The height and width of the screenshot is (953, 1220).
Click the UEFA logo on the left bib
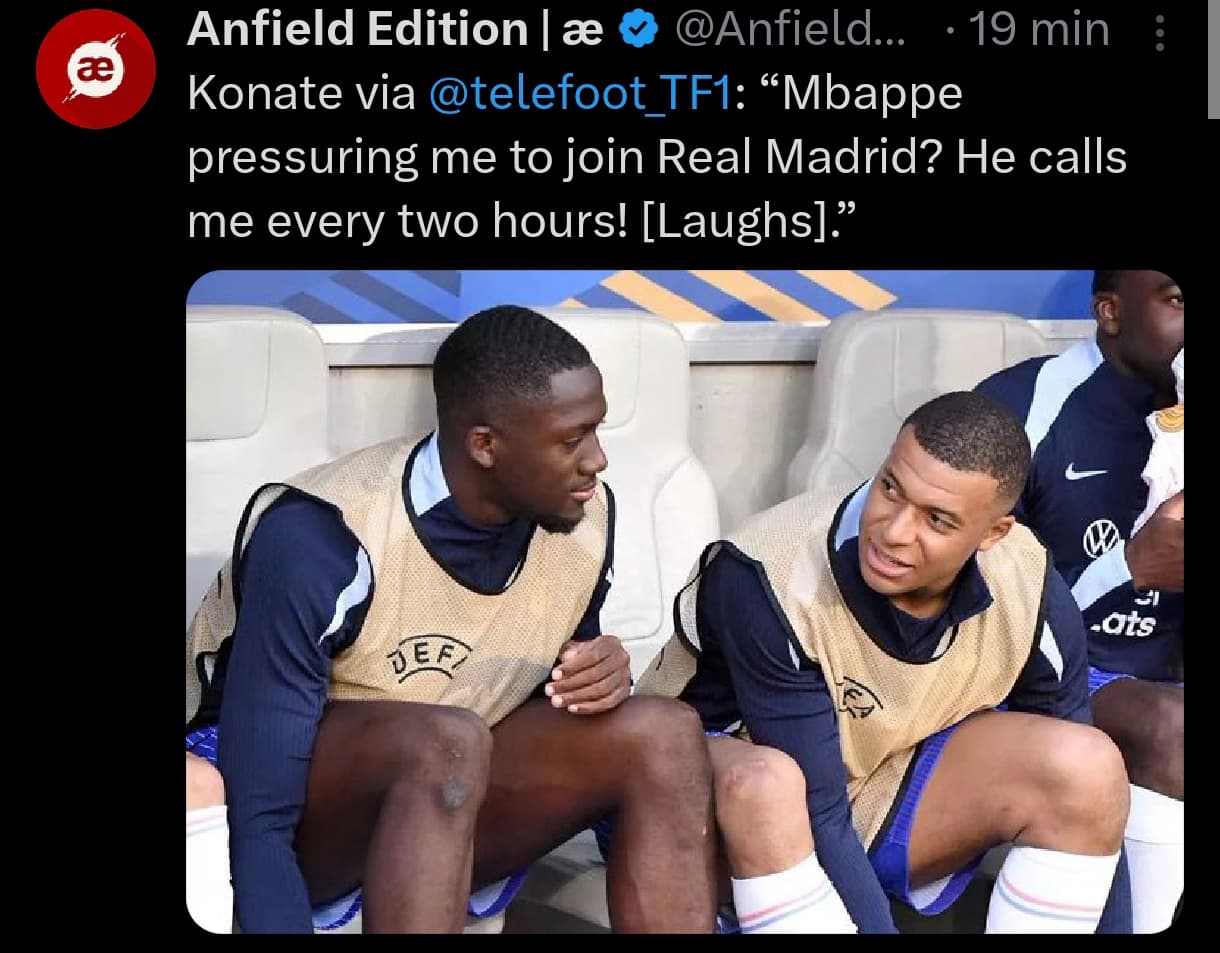pos(430,656)
